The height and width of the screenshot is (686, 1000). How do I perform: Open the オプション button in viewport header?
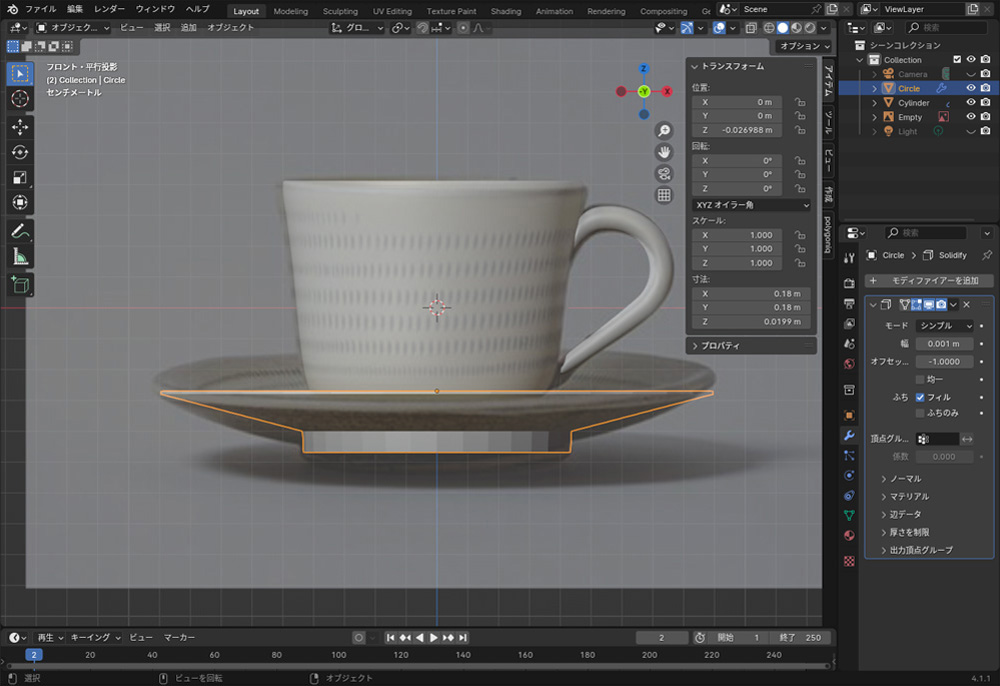[x=803, y=46]
